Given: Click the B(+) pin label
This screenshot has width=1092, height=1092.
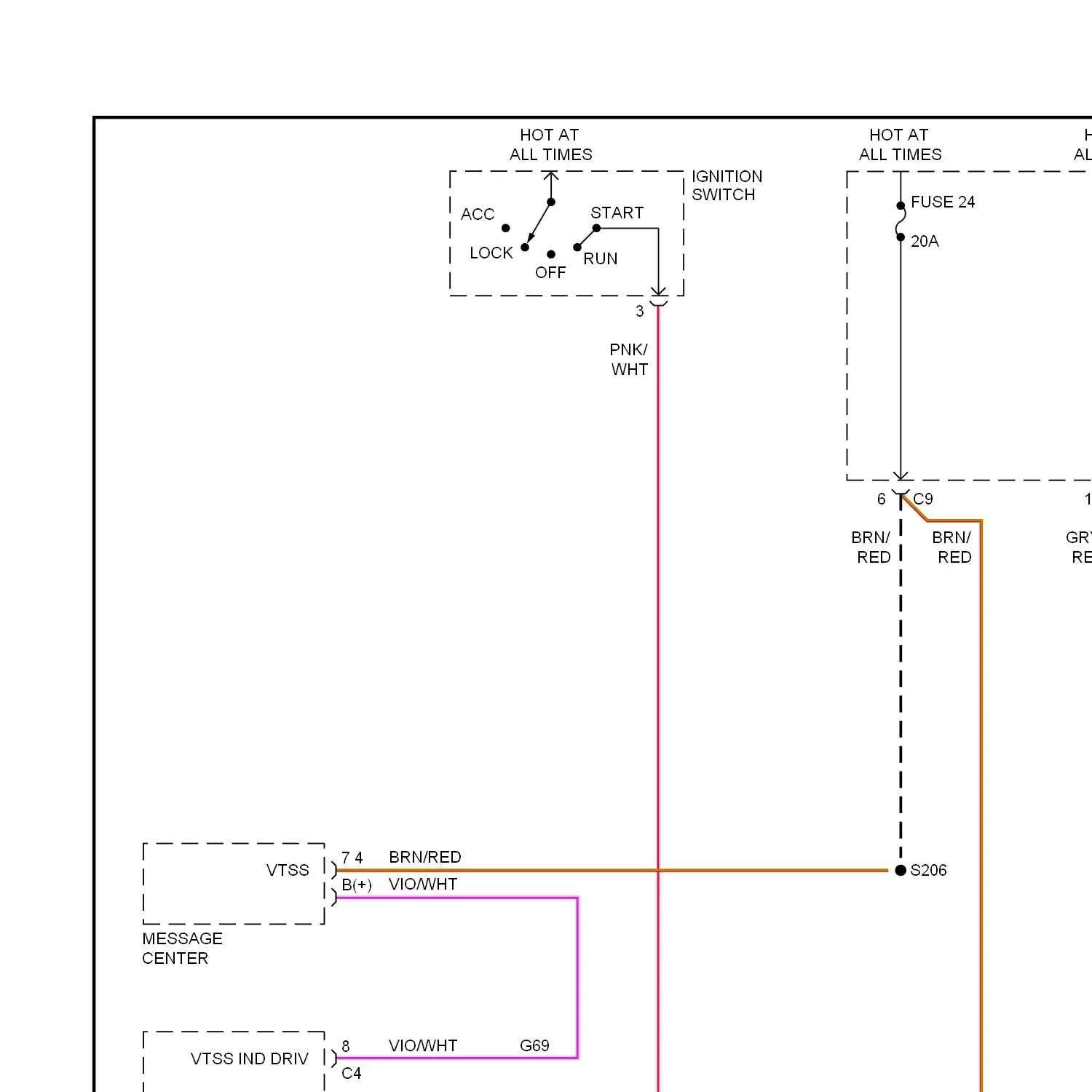Looking at the screenshot, I should click(357, 885).
